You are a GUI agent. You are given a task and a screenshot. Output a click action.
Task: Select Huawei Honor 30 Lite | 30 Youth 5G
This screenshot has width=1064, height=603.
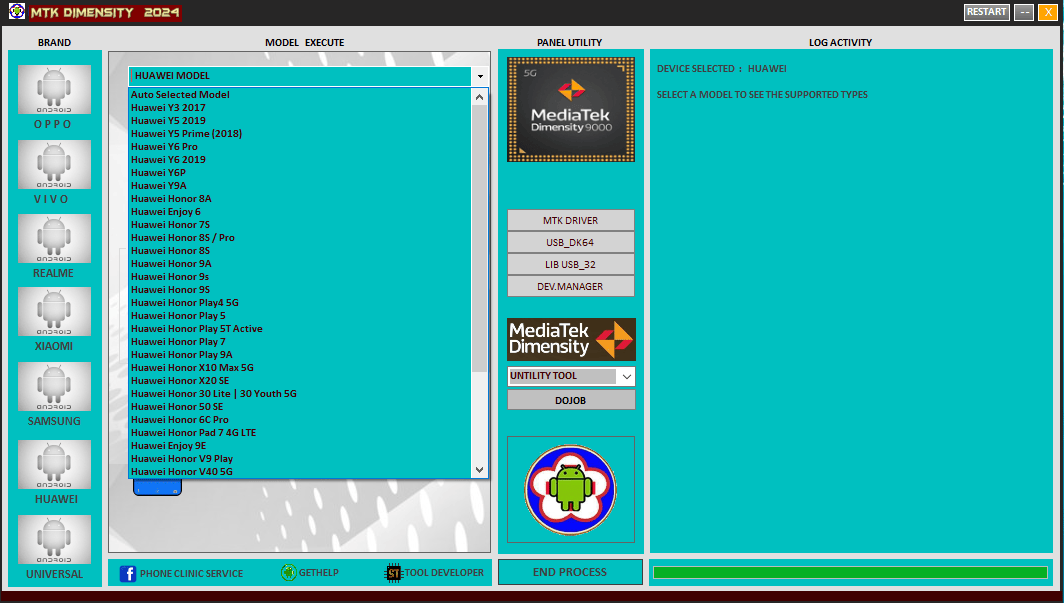click(299, 393)
